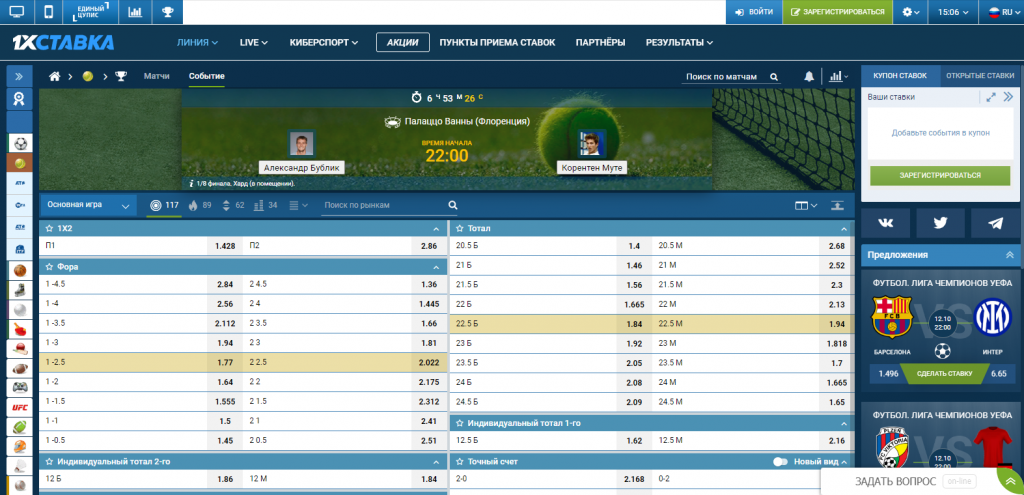Open the Twitter social link
Screen dimensions: 1024x495
[x=940, y=223]
